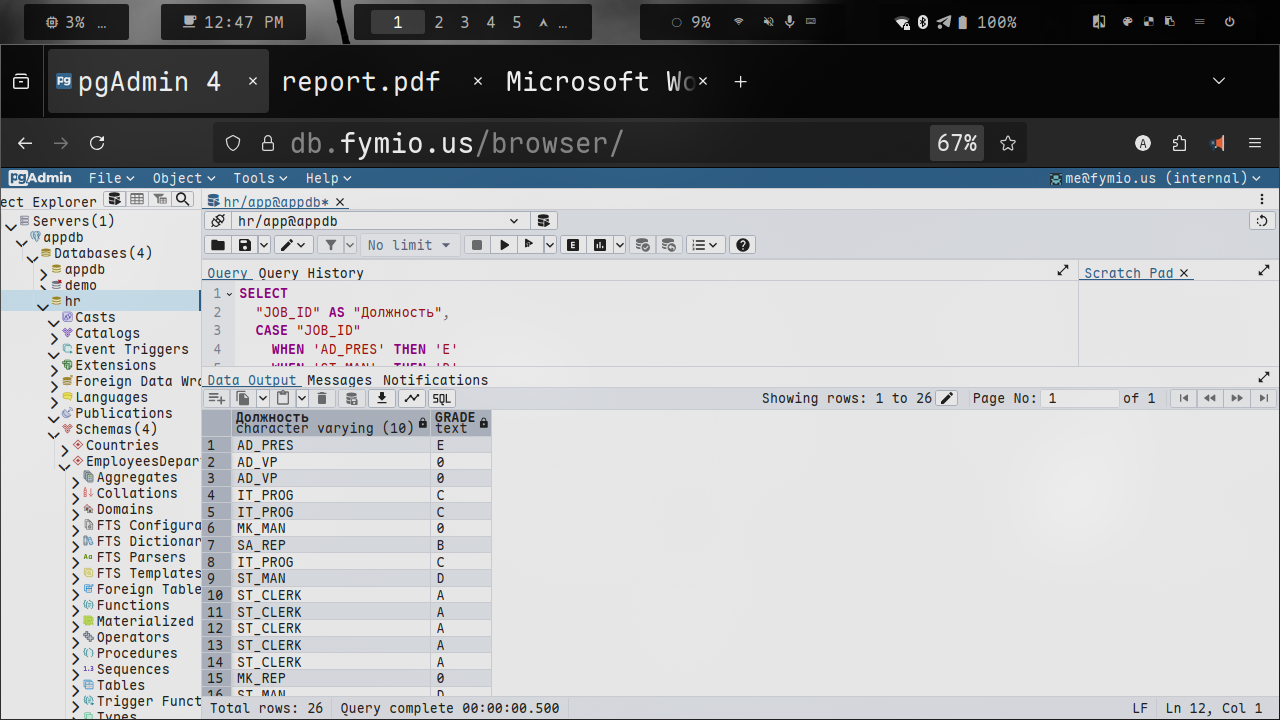Switch to the Messages tab
This screenshot has width=1280, height=720.
[x=339, y=380]
